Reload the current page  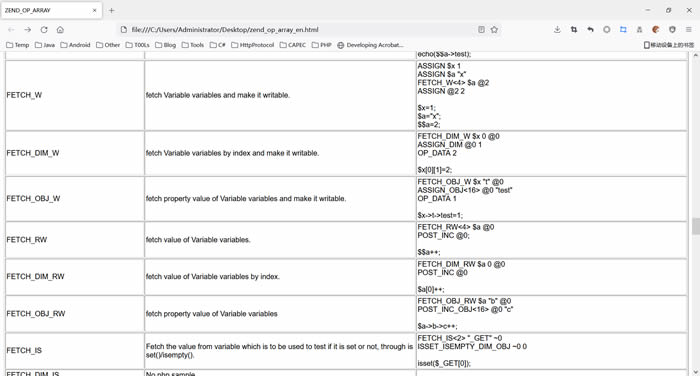44,29
